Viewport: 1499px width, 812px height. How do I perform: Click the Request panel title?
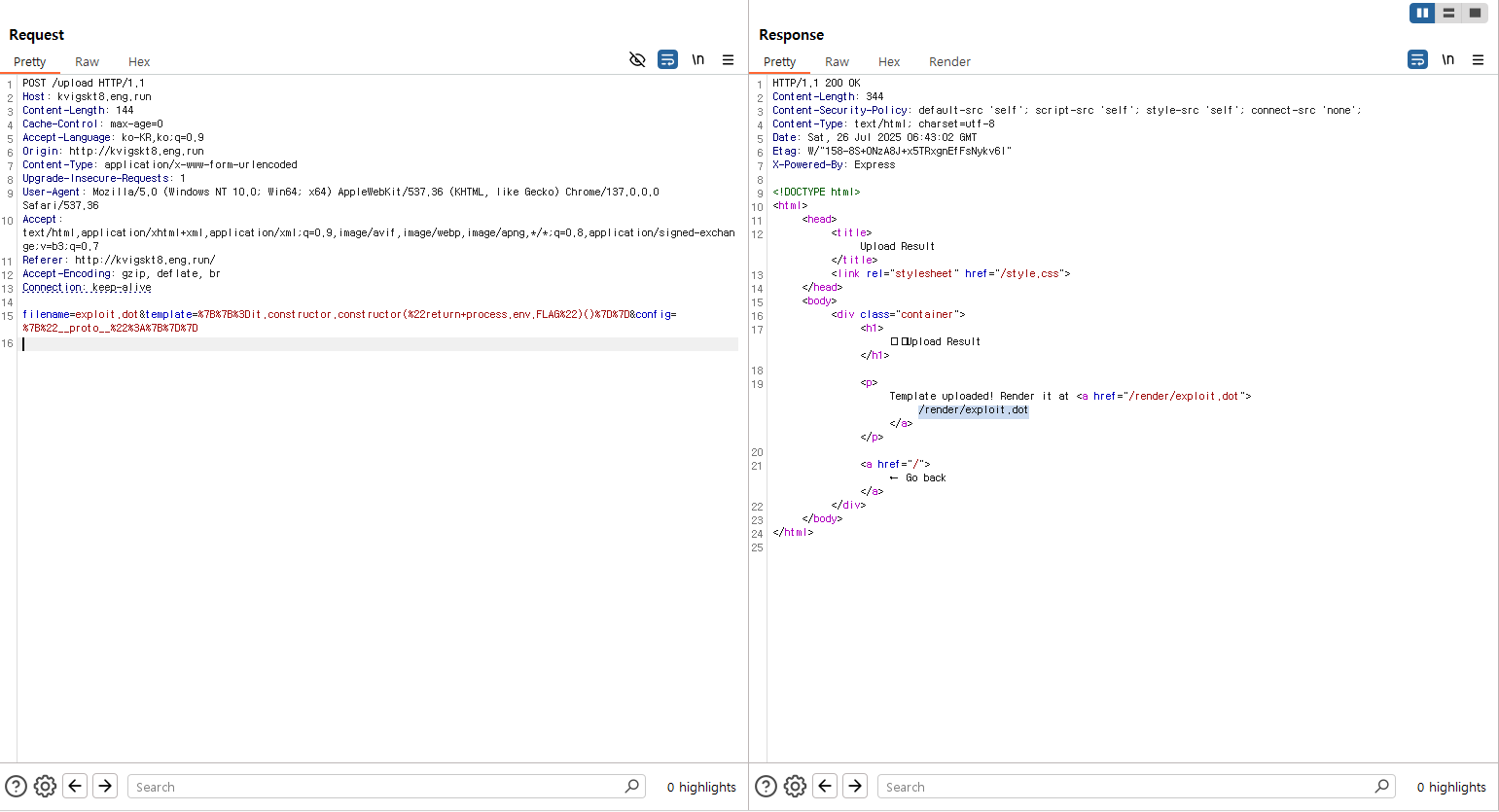[37, 35]
